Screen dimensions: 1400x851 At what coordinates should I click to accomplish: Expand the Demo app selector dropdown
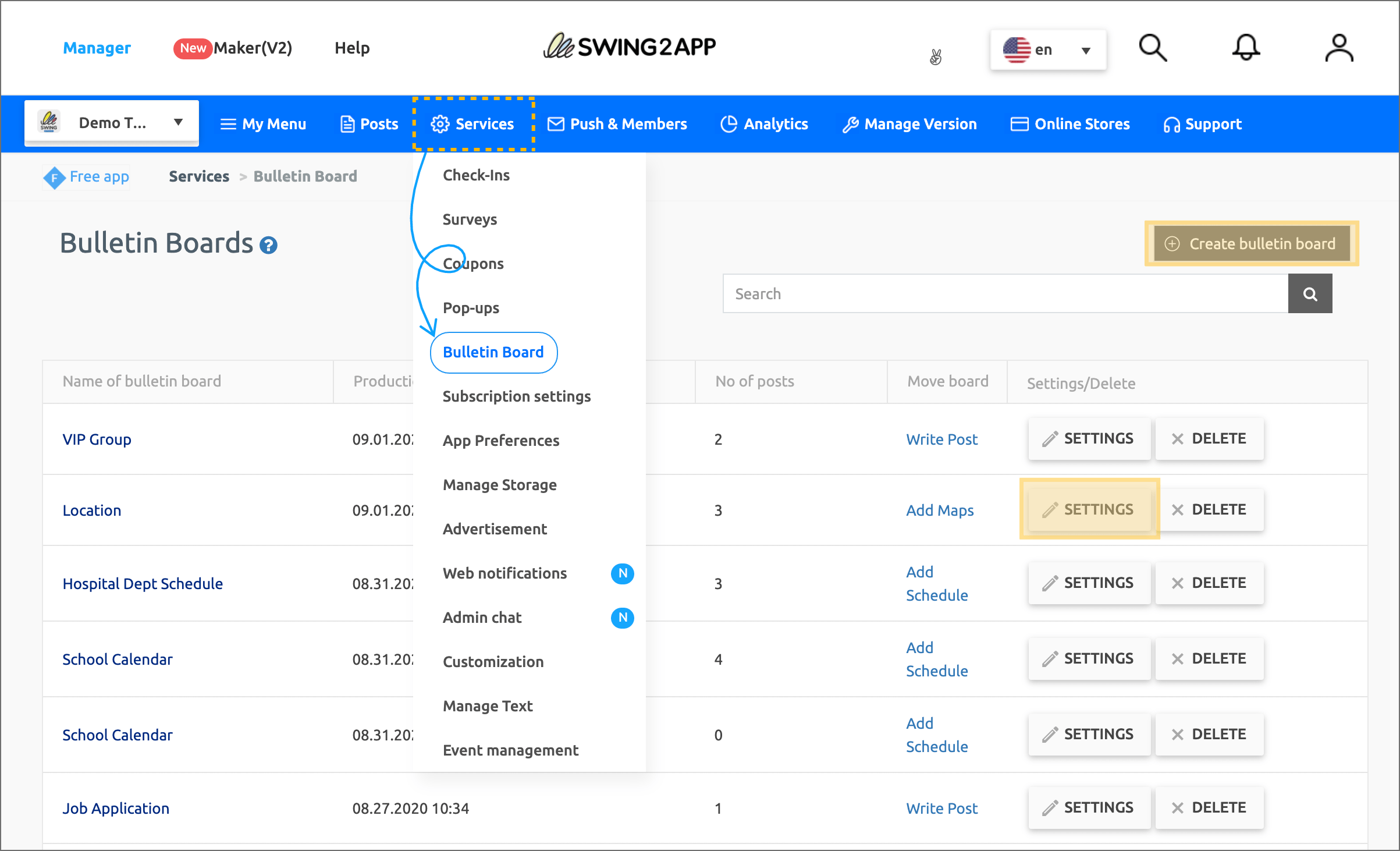click(x=178, y=122)
